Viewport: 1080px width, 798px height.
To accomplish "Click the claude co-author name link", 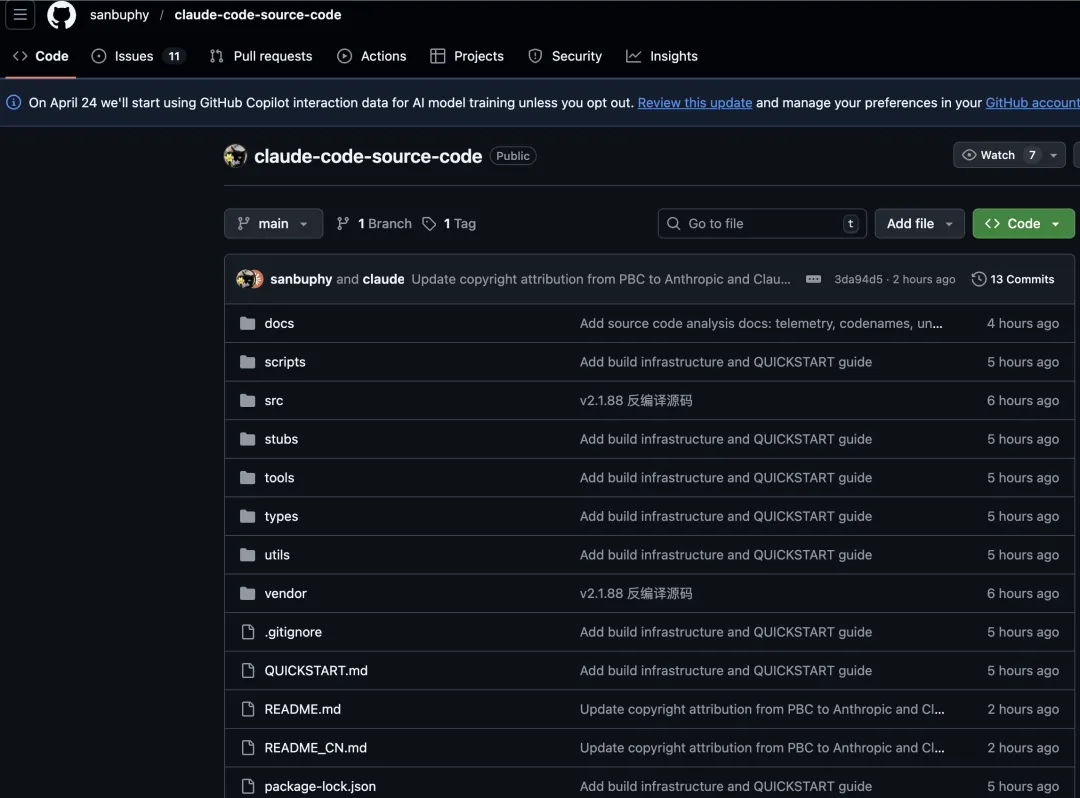I will click(x=384, y=279).
